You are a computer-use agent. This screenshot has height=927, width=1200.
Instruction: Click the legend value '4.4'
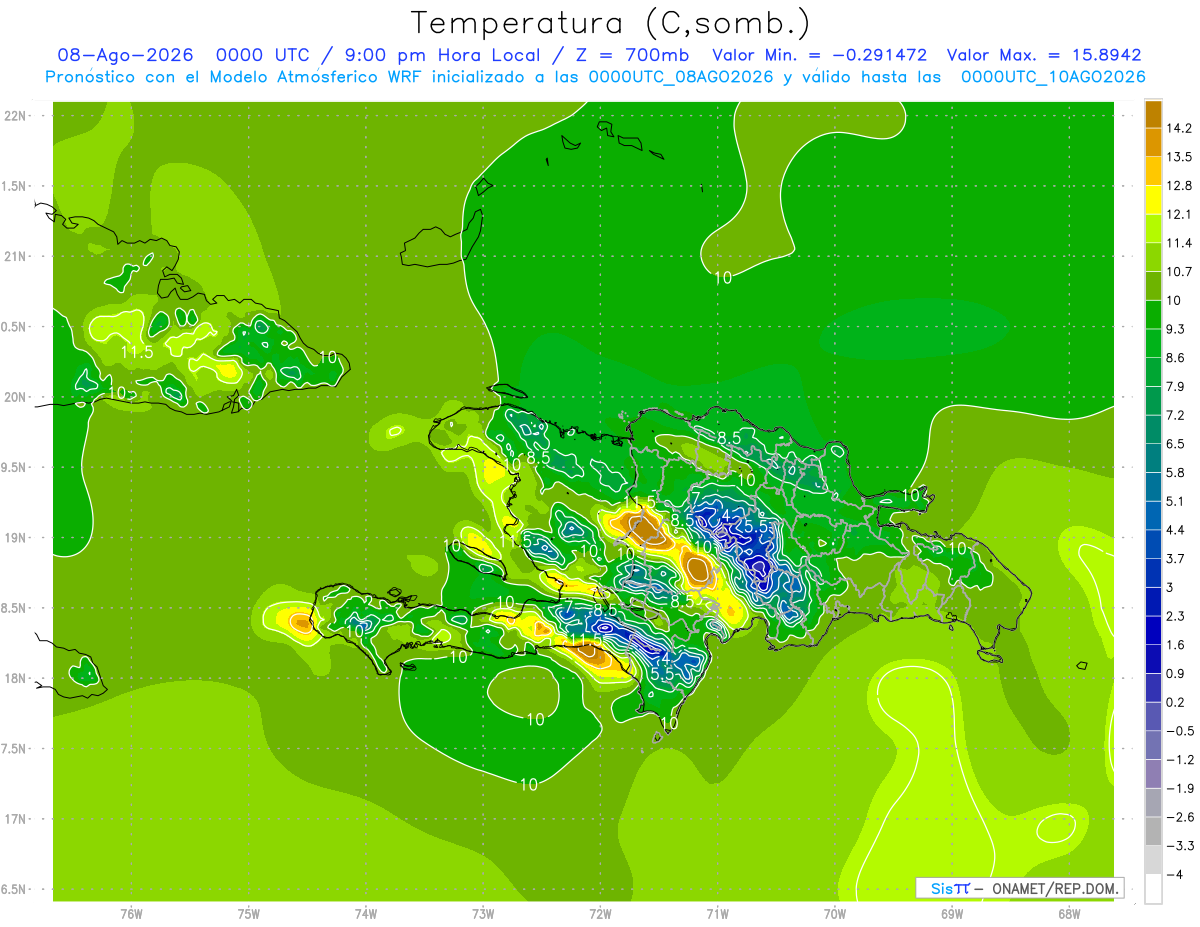(1175, 530)
